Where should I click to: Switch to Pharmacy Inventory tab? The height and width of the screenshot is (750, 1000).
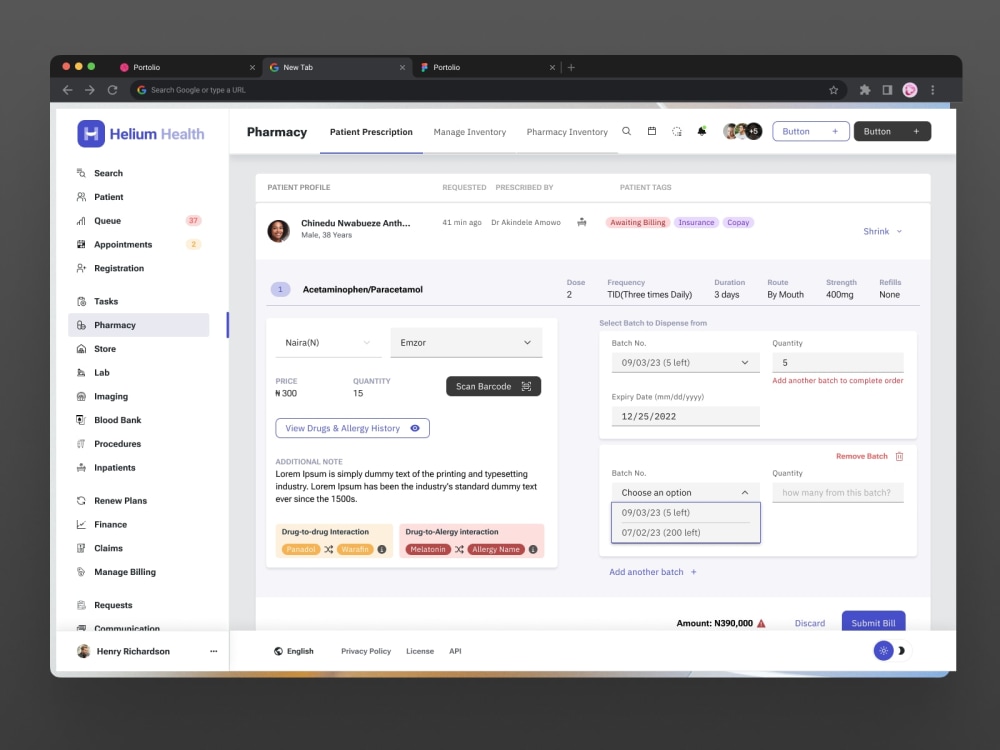coord(567,132)
